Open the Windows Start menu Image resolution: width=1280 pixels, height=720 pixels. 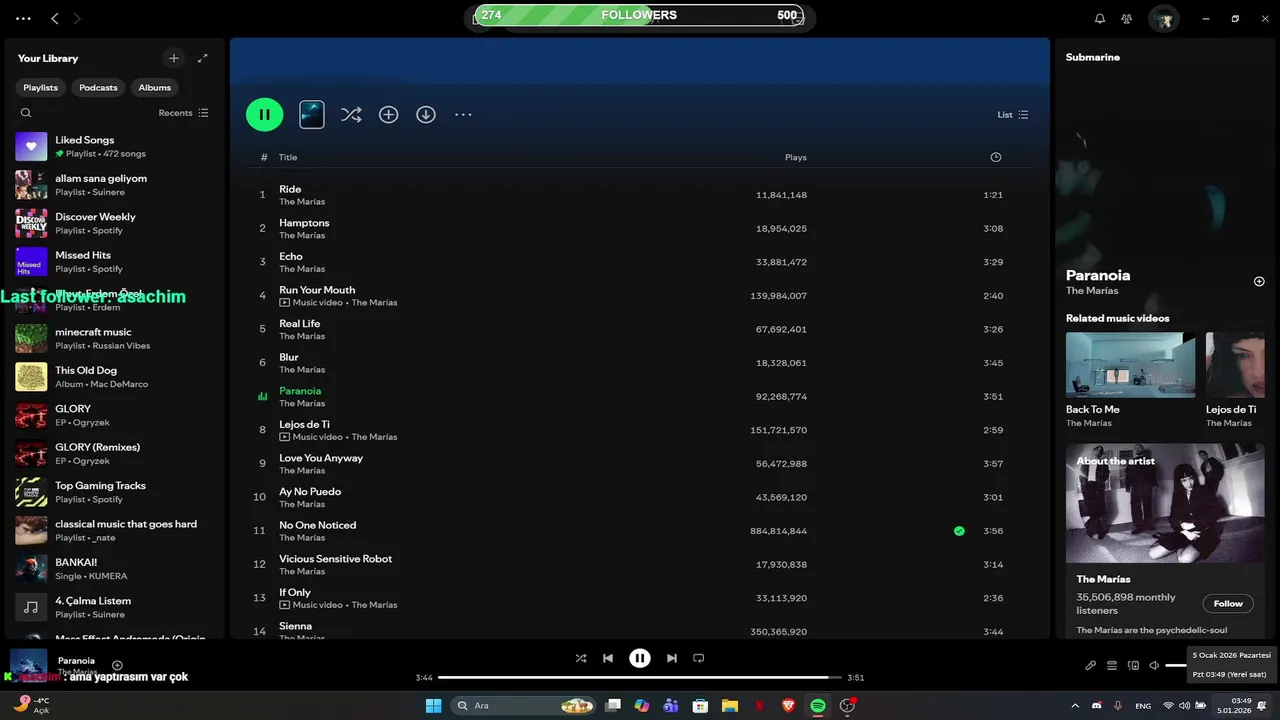pyautogui.click(x=433, y=706)
